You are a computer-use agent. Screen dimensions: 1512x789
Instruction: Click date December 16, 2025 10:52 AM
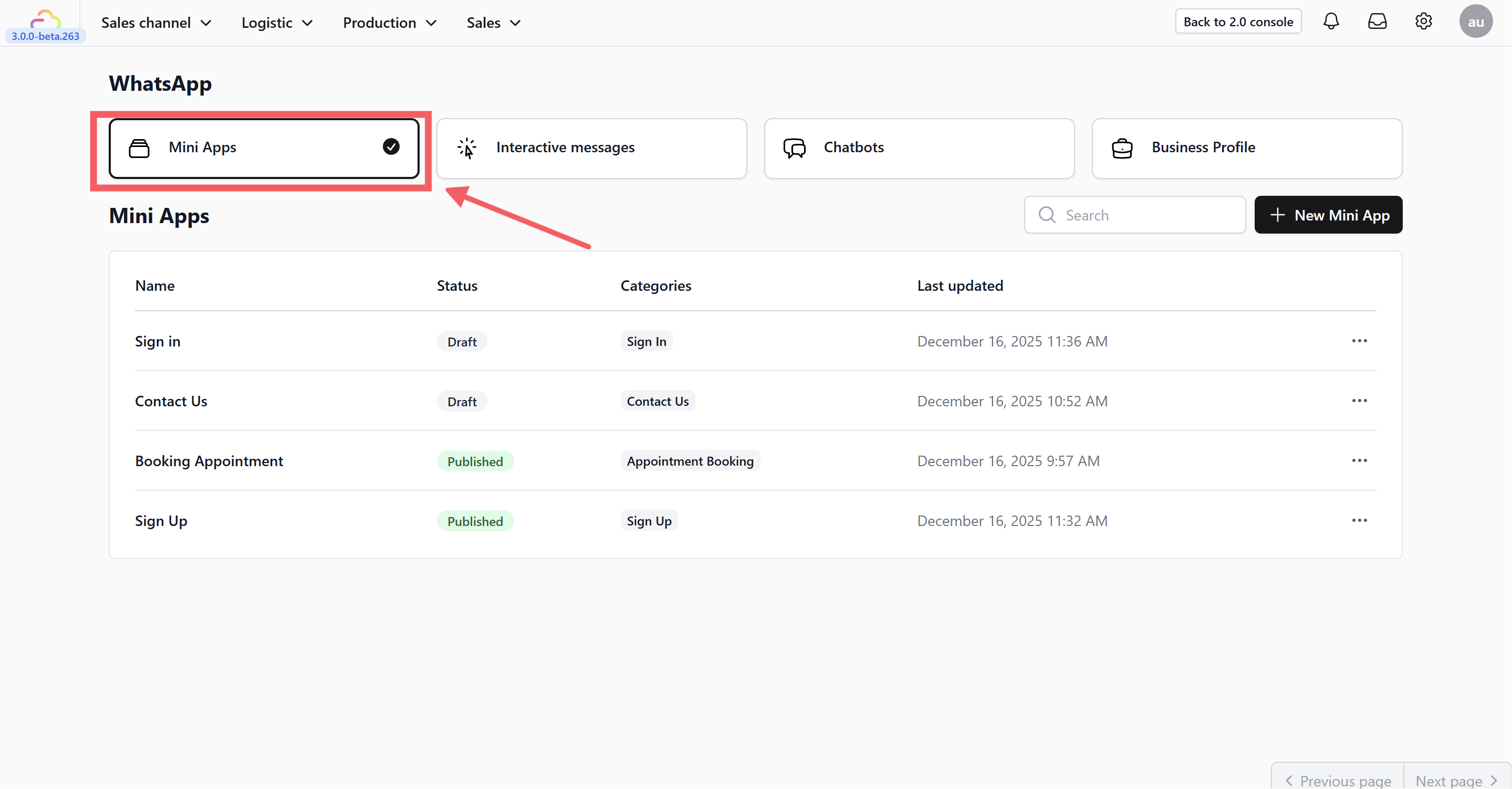point(1013,401)
